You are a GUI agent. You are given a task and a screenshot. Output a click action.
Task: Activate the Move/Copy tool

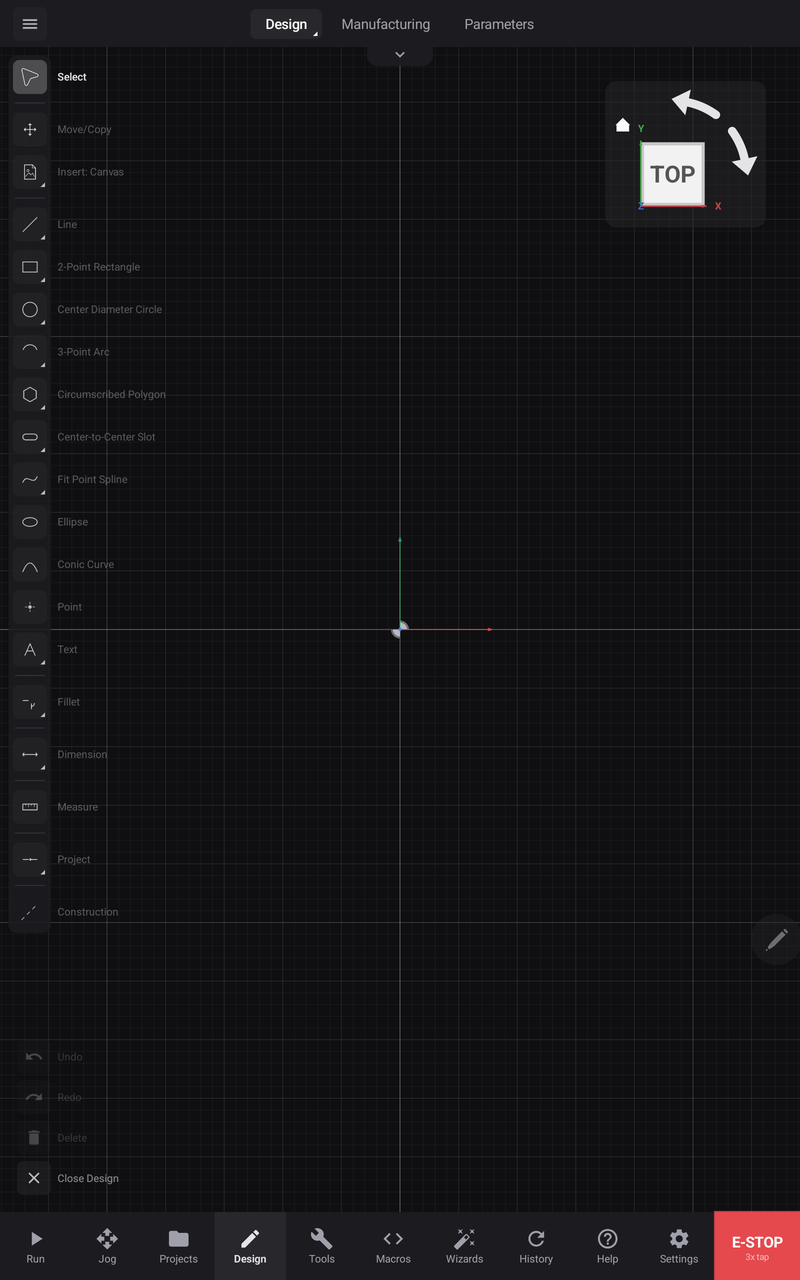[x=30, y=129]
